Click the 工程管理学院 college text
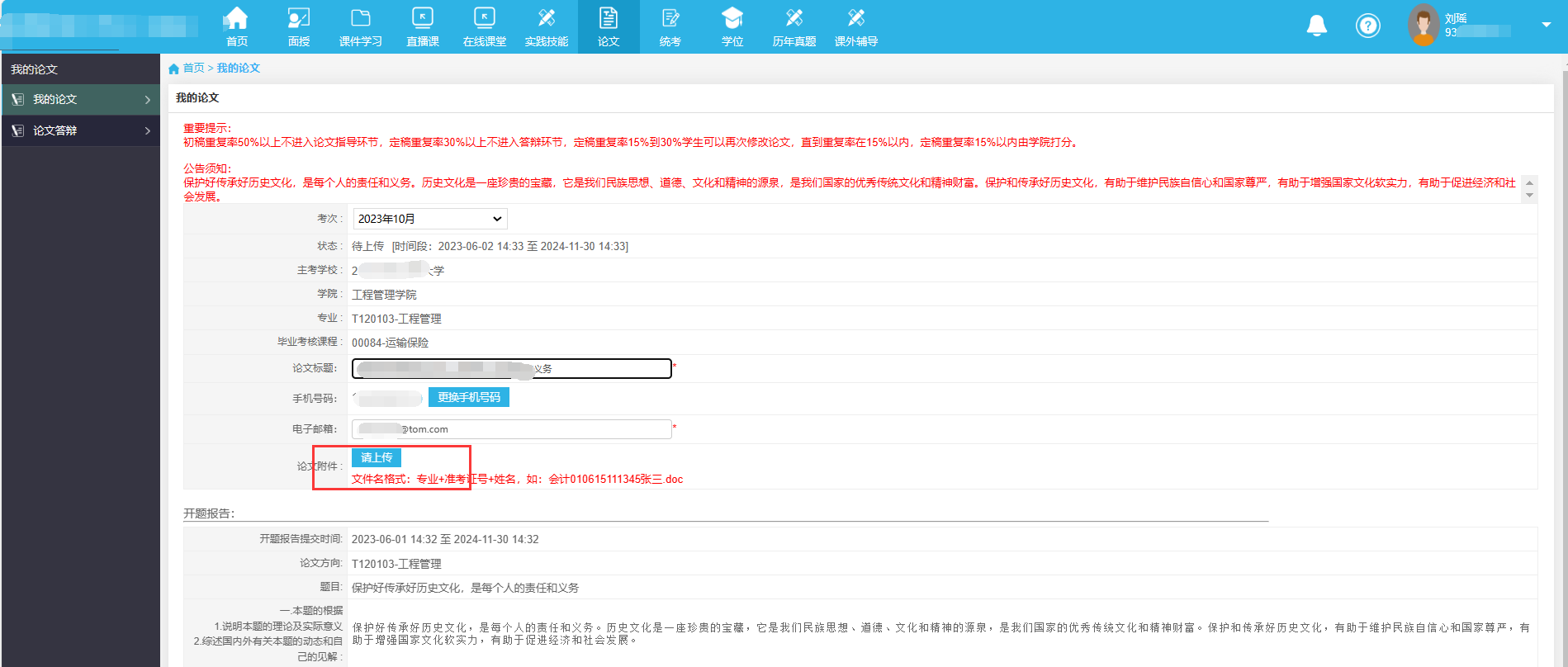This screenshot has height=667, width=1568. pyautogui.click(x=384, y=295)
